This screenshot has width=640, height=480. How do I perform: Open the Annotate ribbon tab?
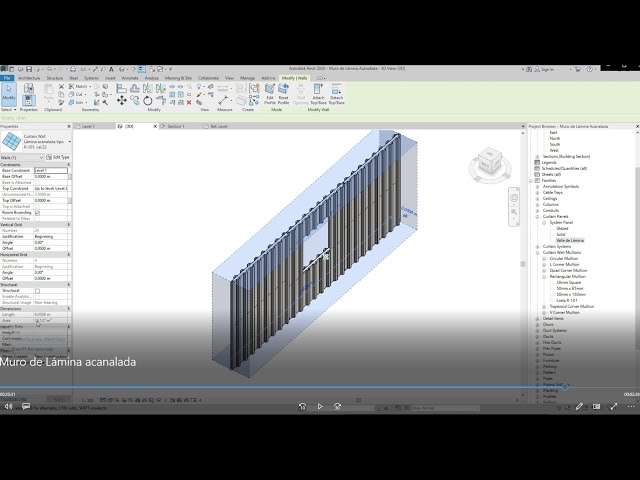pos(130,78)
